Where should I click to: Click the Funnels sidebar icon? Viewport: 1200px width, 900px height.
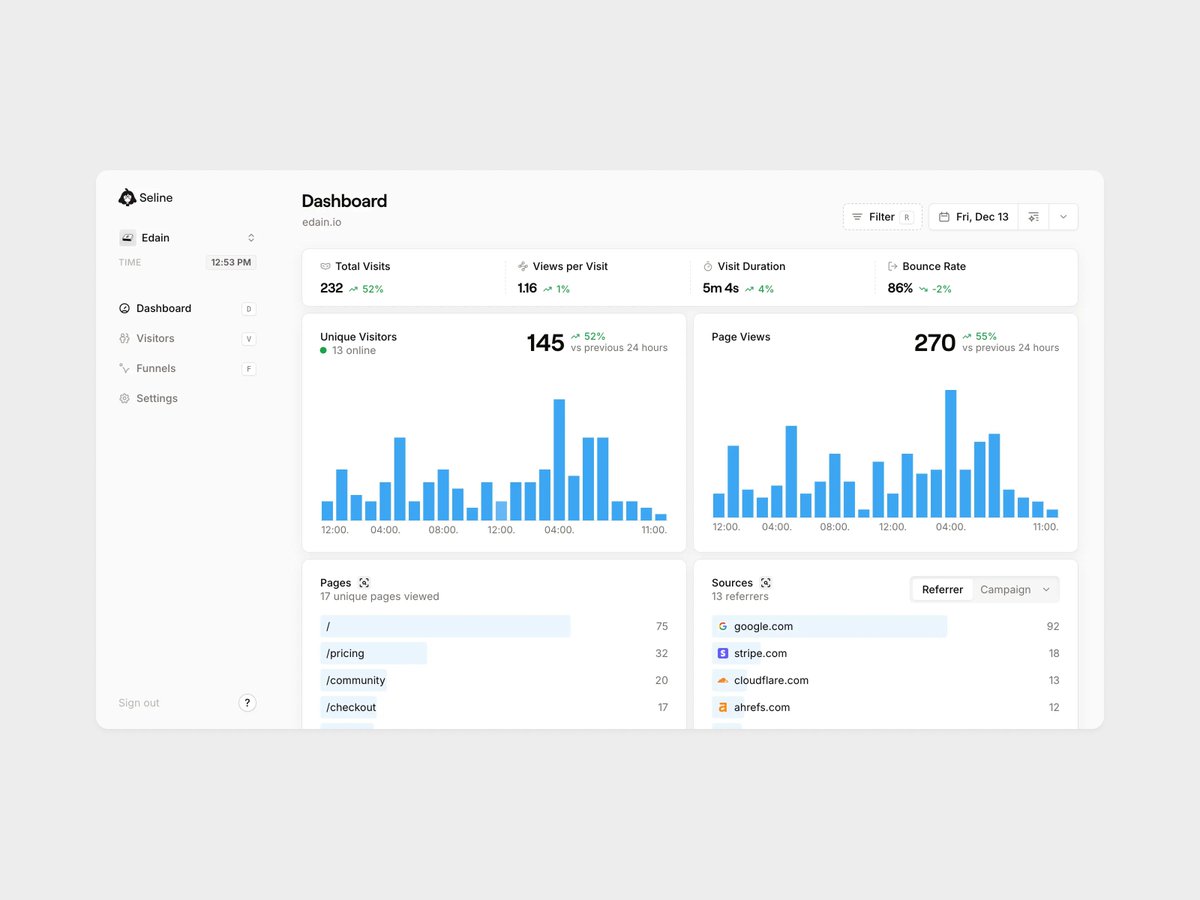coord(124,369)
